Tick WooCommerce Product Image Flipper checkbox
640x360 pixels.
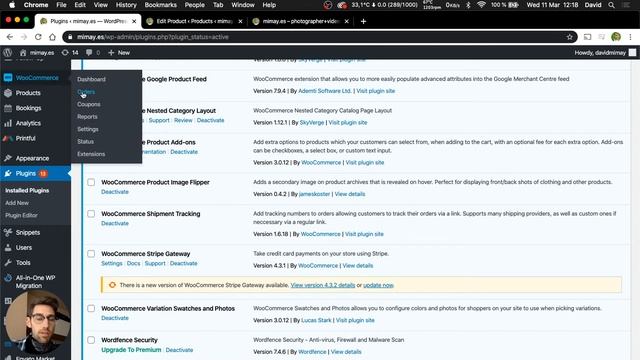pyautogui.click(x=91, y=182)
